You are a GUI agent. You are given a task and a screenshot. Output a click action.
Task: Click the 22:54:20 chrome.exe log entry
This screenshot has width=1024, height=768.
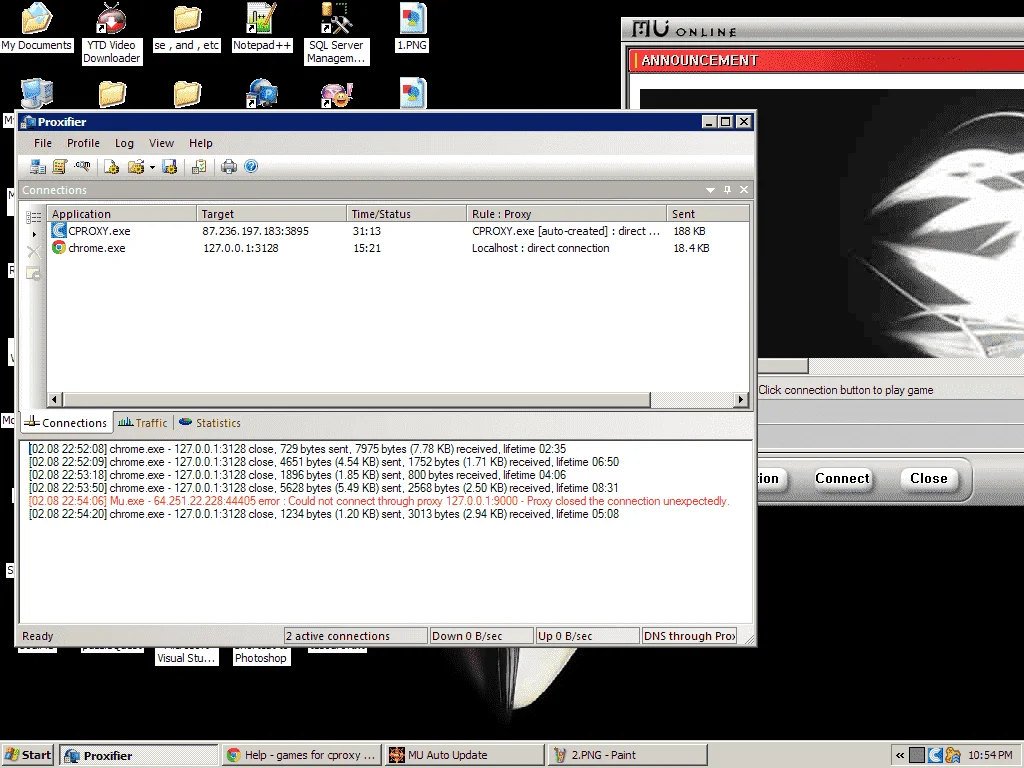[323, 514]
